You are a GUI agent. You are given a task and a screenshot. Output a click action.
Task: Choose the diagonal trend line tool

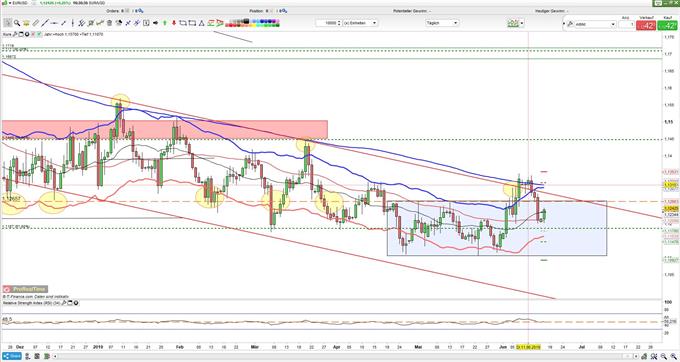45,23
